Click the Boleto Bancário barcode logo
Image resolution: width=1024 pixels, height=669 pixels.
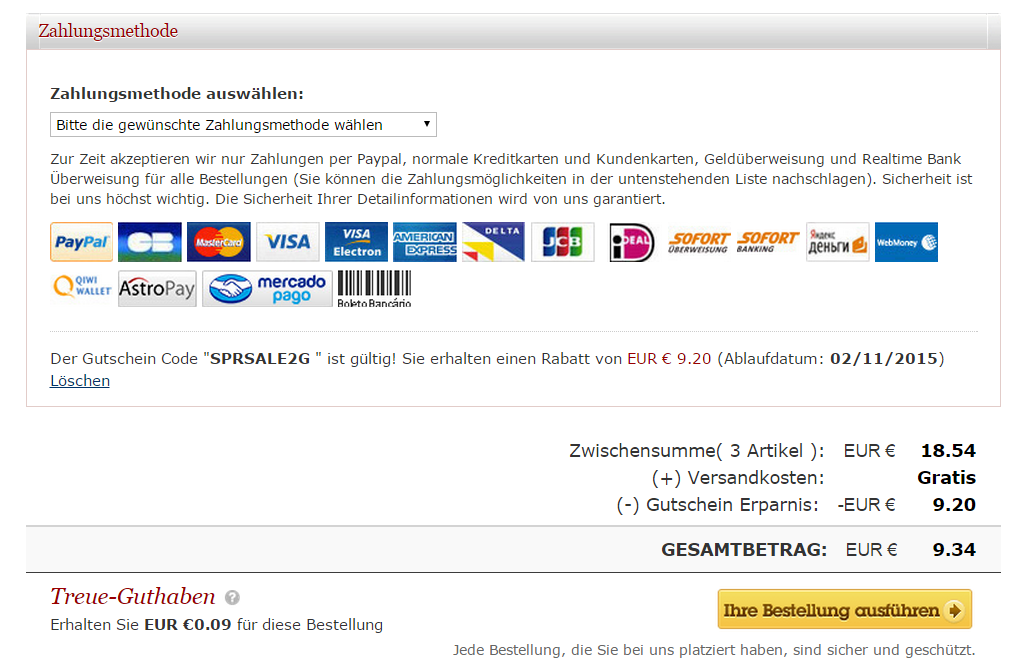point(374,289)
